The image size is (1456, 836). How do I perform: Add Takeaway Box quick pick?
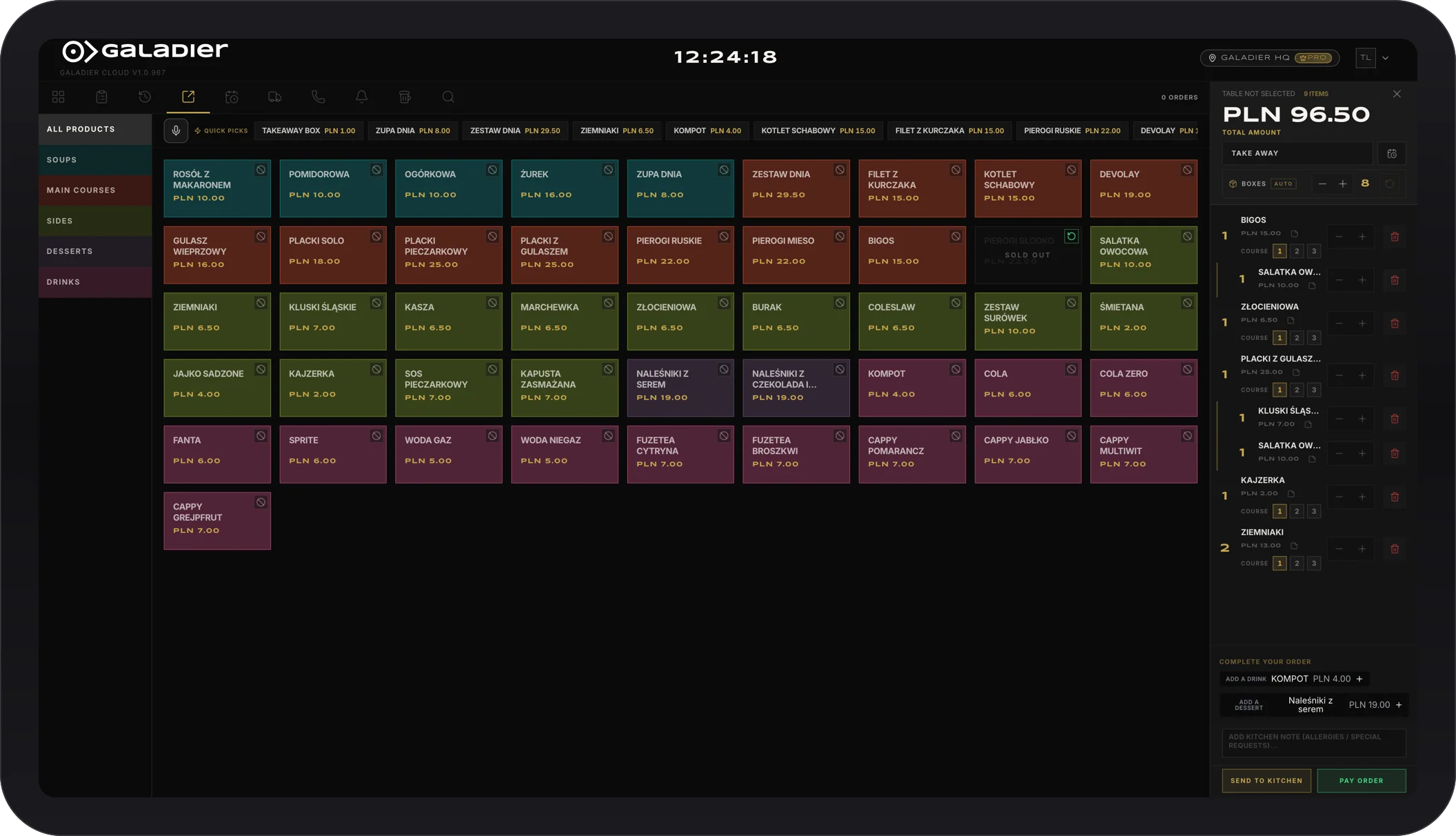pyautogui.click(x=308, y=131)
